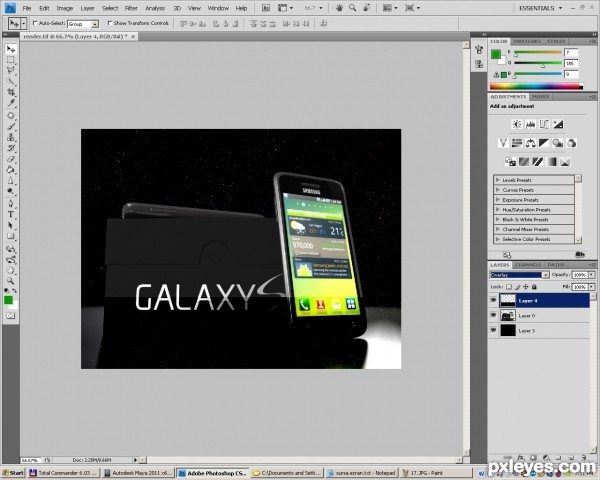Hide Layer 0 visibility eye

(493, 315)
